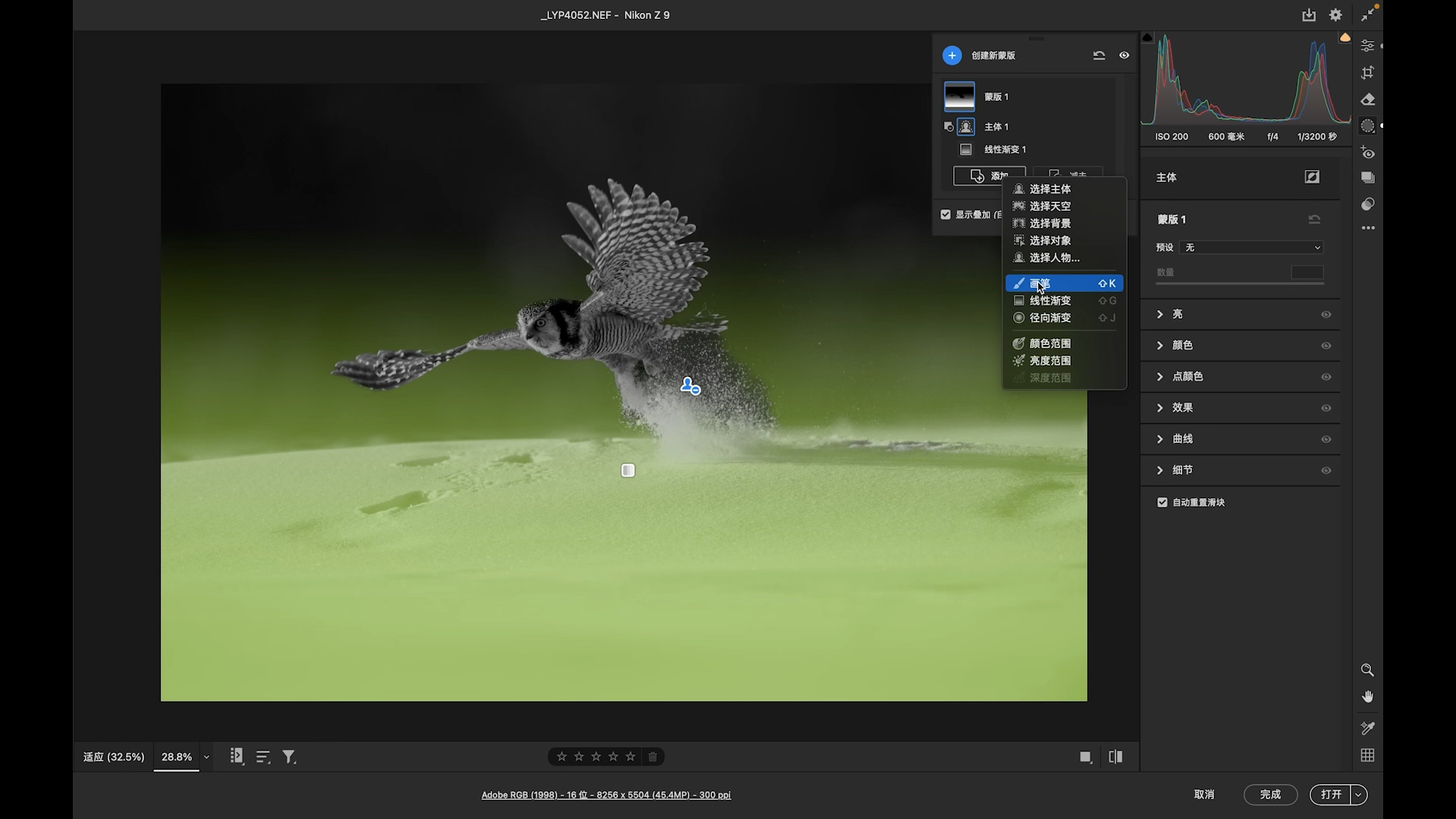Open the Presets overlapping circles icon
The width and height of the screenshot is (1456, 819).
point(1367,204)
